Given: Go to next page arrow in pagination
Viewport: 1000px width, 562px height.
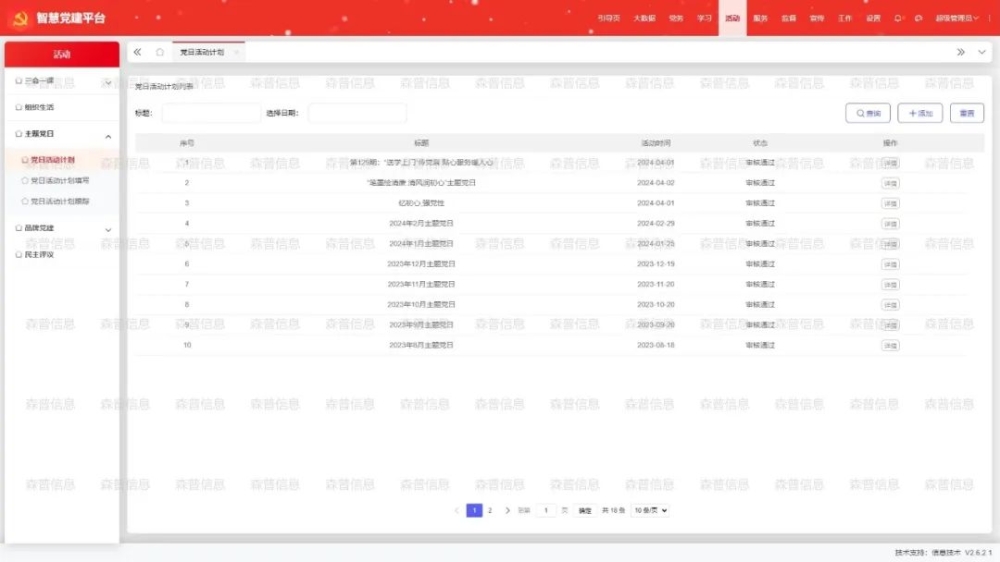Looking at the screenshot, I should pyautogui.click(x=508, y=510).
